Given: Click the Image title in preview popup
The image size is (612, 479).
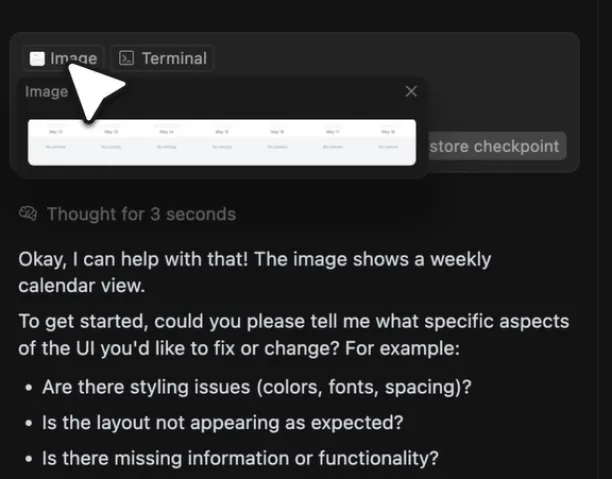Looking at the screenshot, I should point(46,92).
